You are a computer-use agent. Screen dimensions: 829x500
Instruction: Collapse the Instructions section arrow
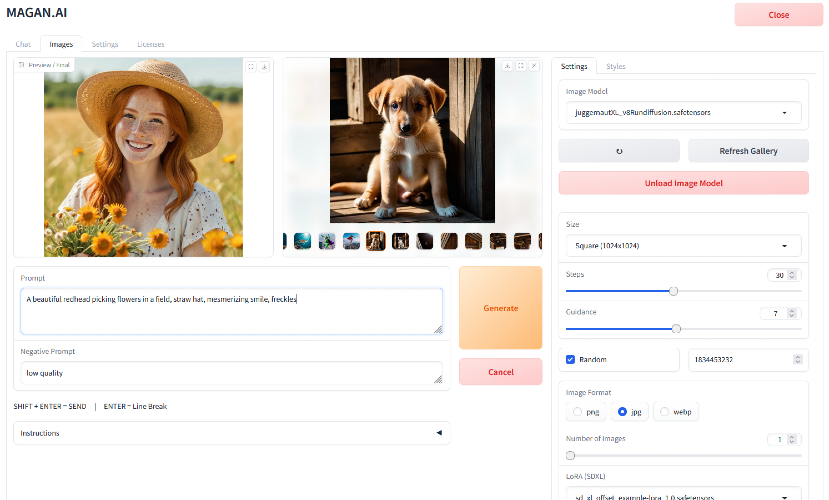(438, 433)
